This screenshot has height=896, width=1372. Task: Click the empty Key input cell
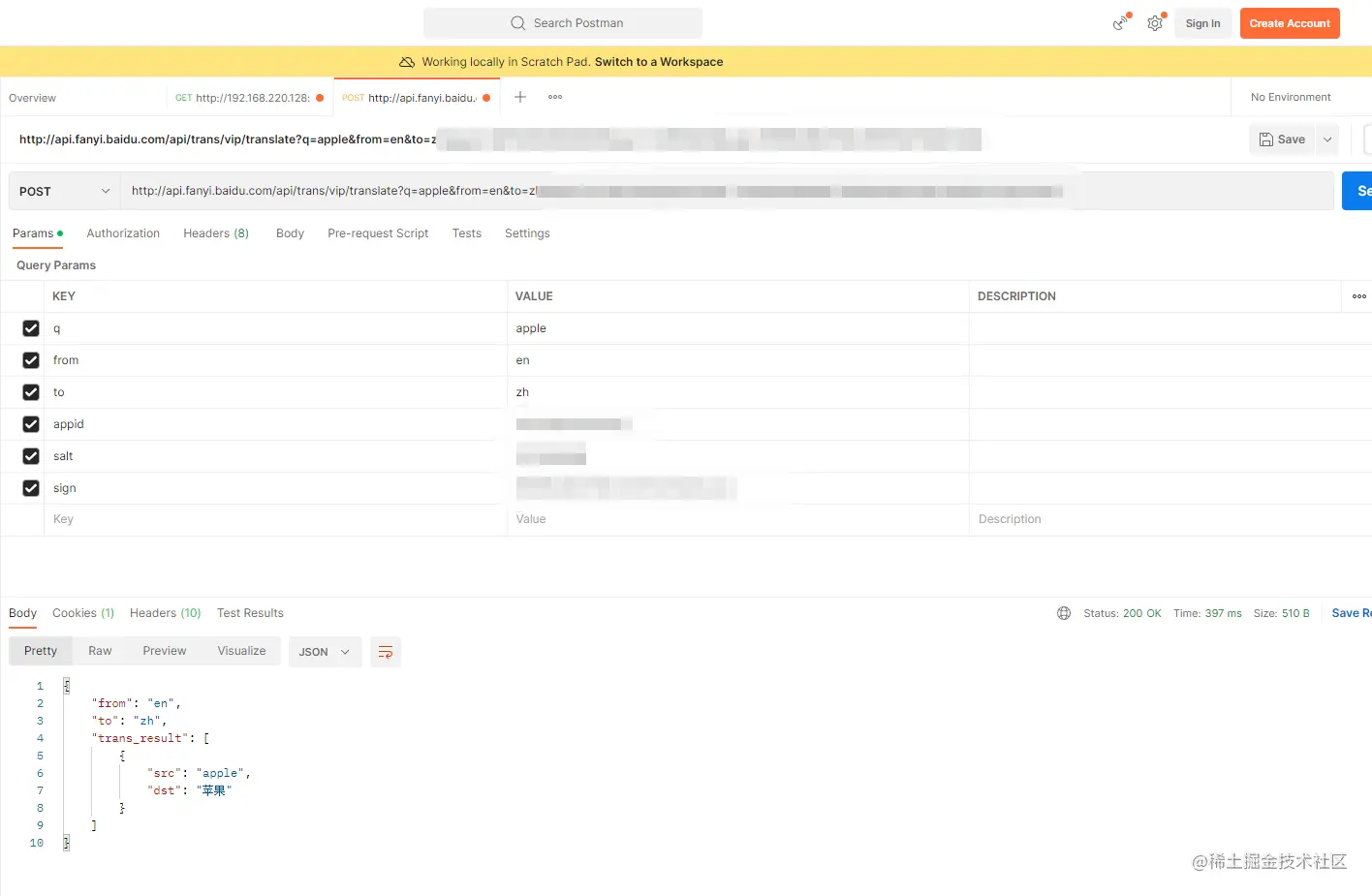click(275, 520)
